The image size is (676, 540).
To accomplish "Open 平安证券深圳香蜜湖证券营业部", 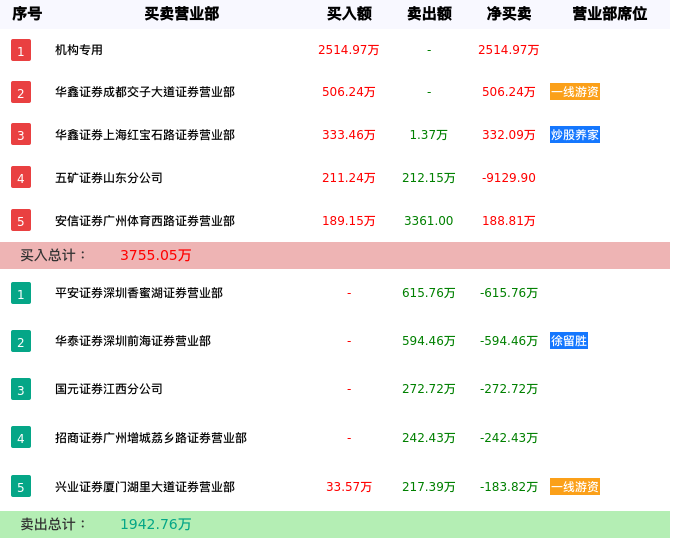I will [x=139, y=293].
